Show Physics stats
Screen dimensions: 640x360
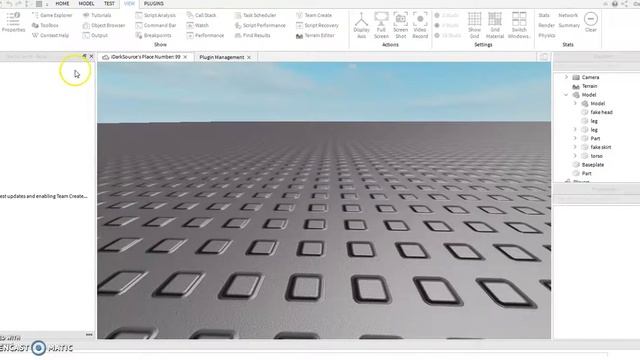pos(547,36)
